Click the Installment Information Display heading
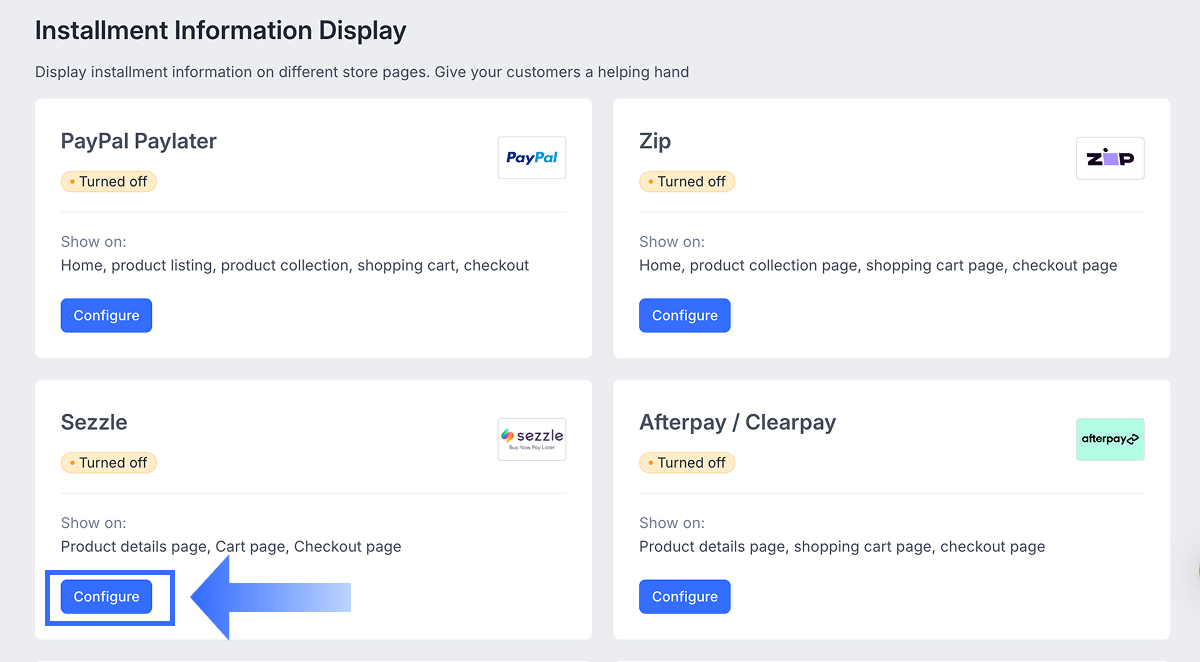Image resolution: width=1200 pixels, height=662 pixels. [x=221, y=31]
